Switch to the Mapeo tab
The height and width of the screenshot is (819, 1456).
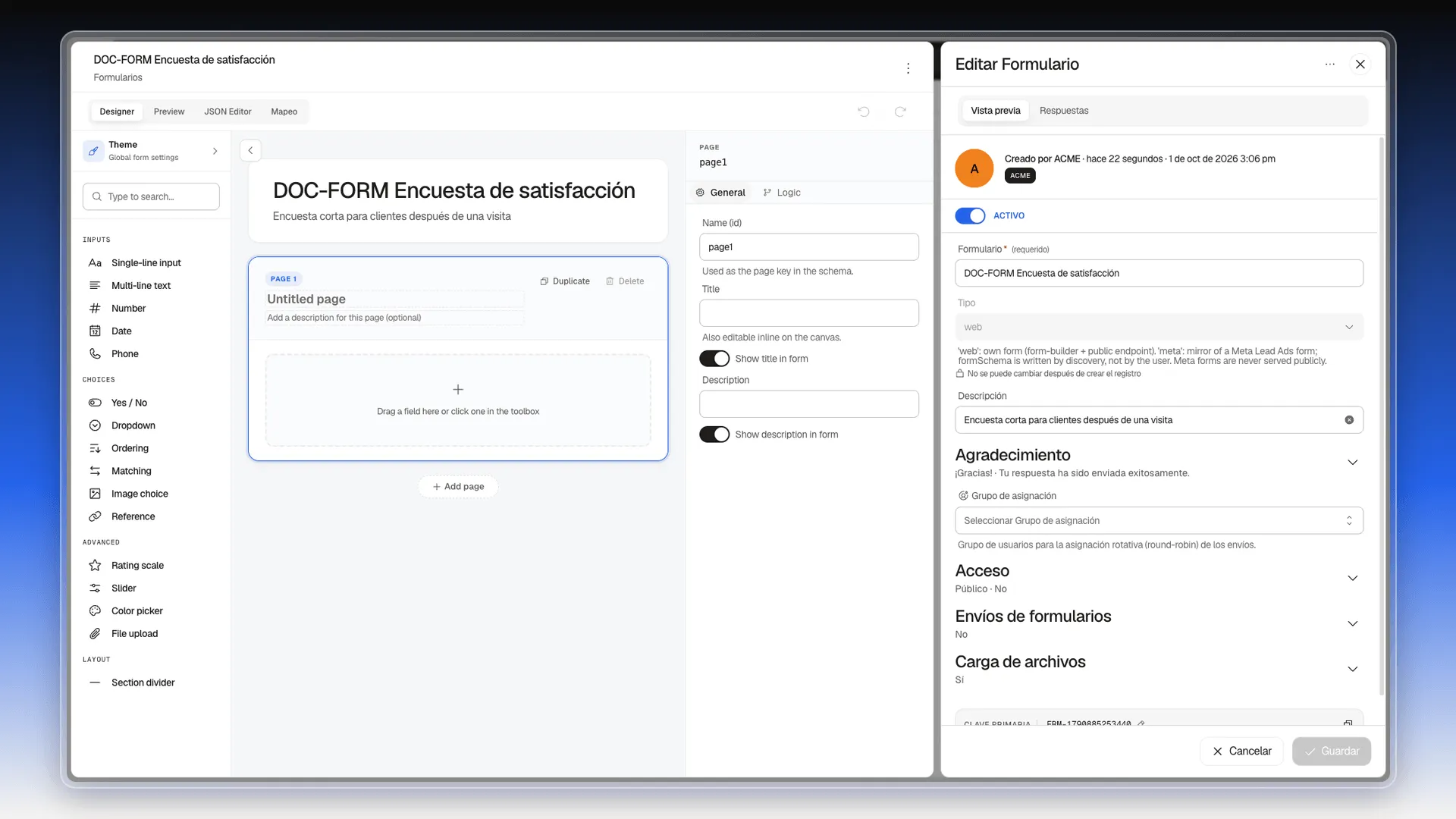click(284, 111)
